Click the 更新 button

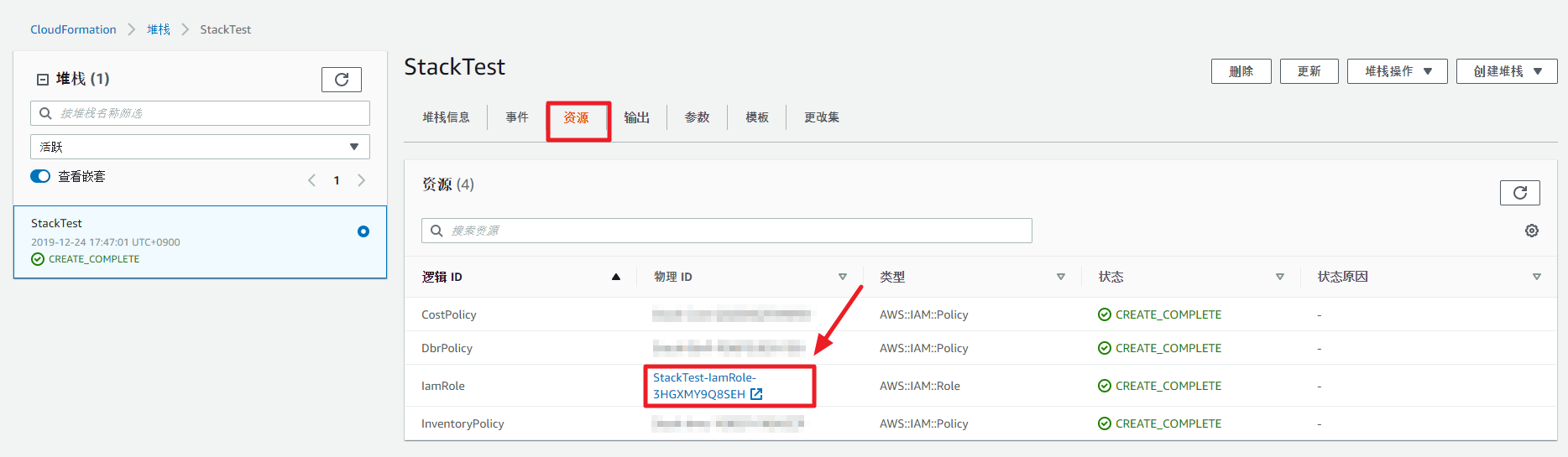(1309, 71)
